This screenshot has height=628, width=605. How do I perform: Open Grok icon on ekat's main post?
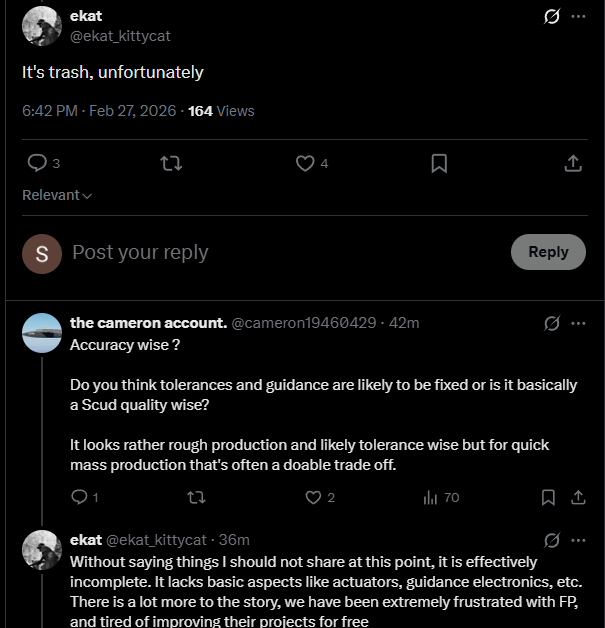(551, 16)
